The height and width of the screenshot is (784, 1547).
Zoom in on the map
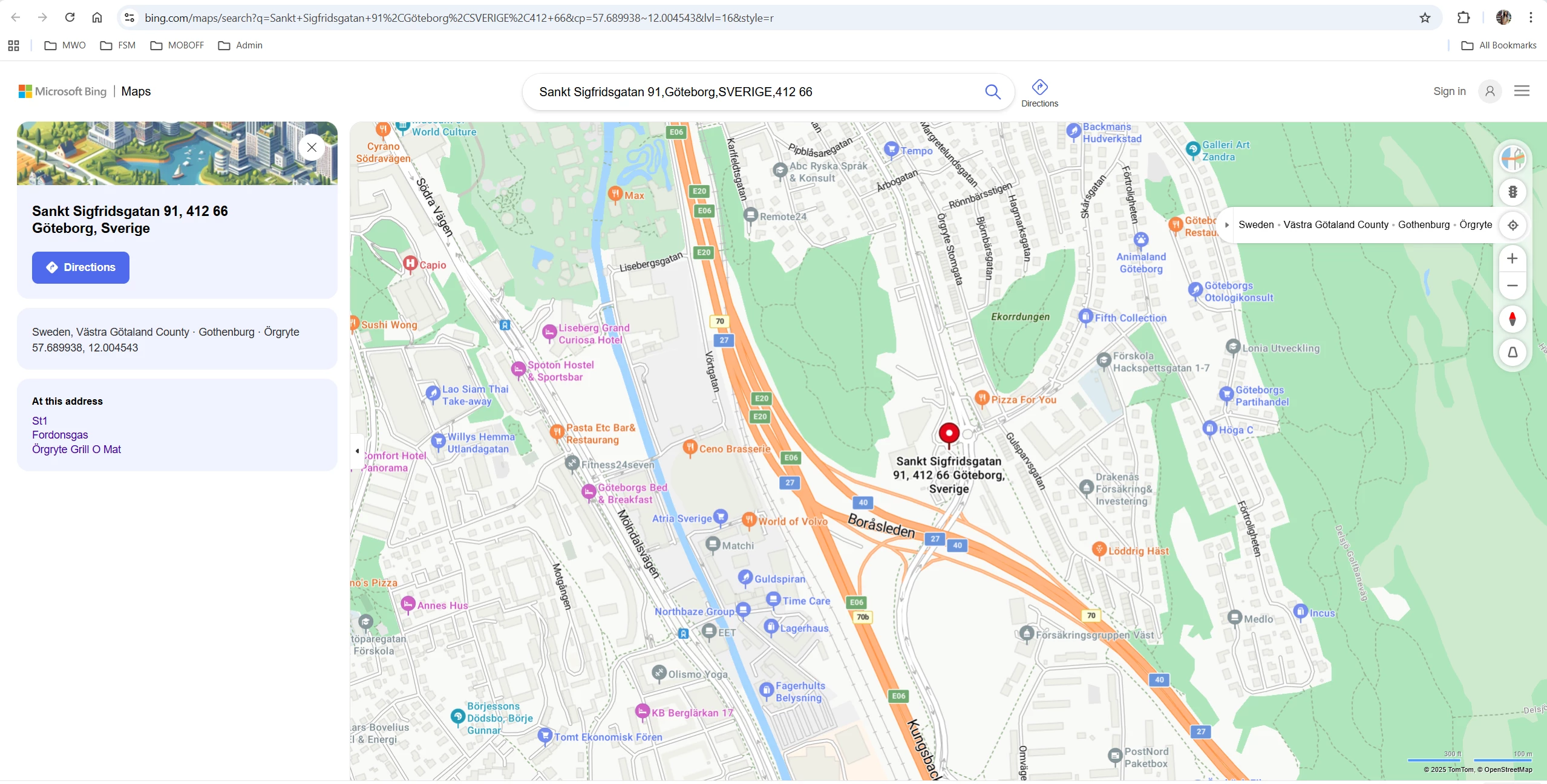1512,259
